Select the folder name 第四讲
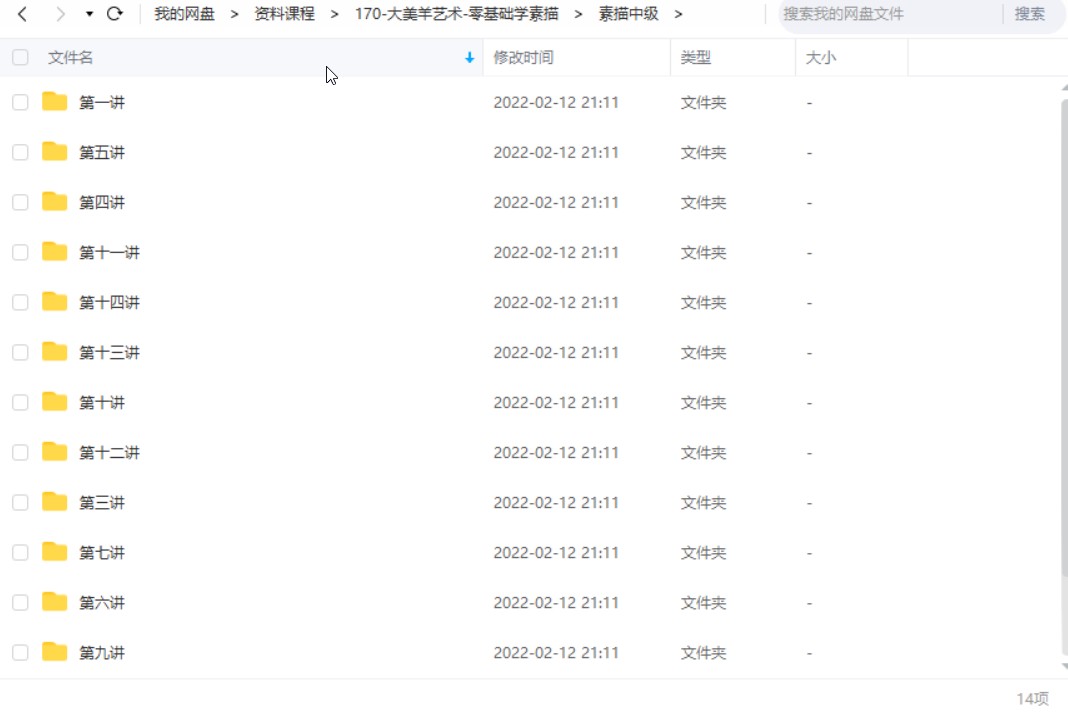Image resolution: width=1068 pixels, height=719 pixels. click(102, 202)
